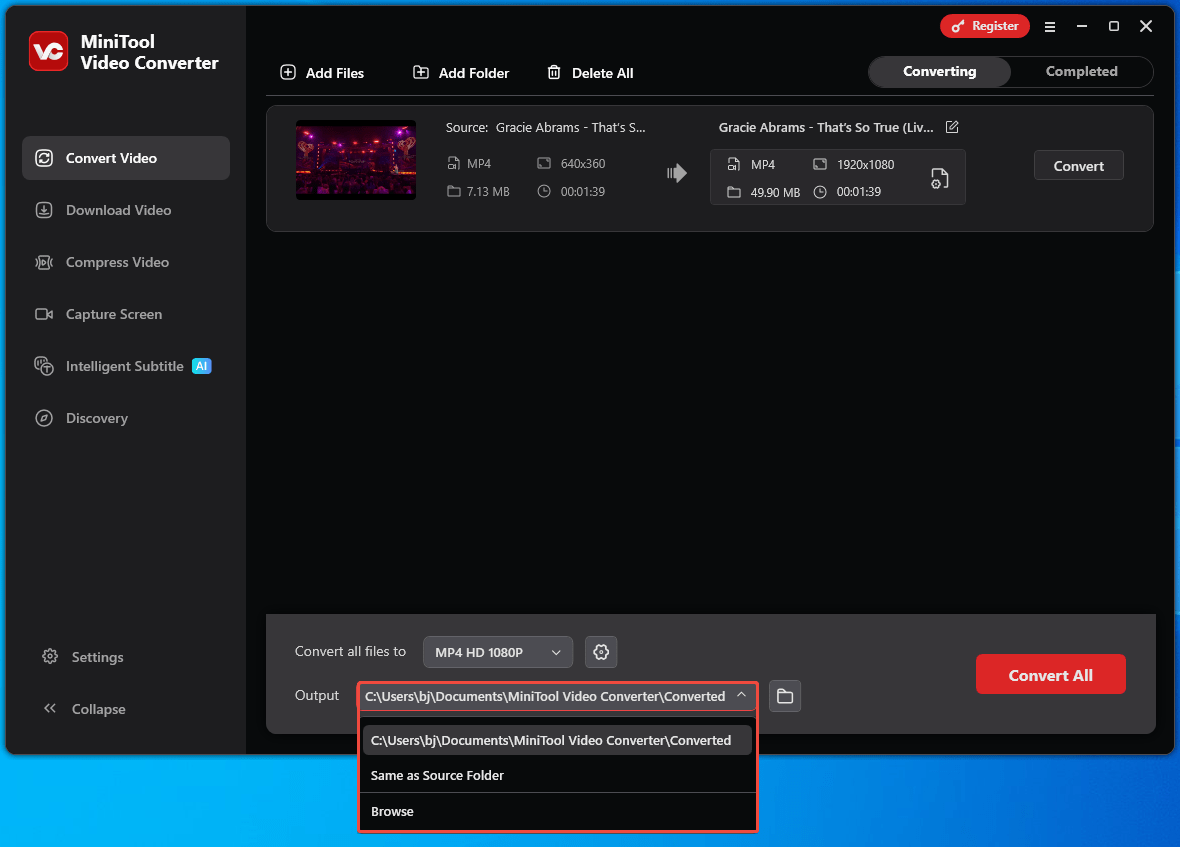Open output format settings via gear icon
The image size is (1180, 847).
(x=601, y=651)
